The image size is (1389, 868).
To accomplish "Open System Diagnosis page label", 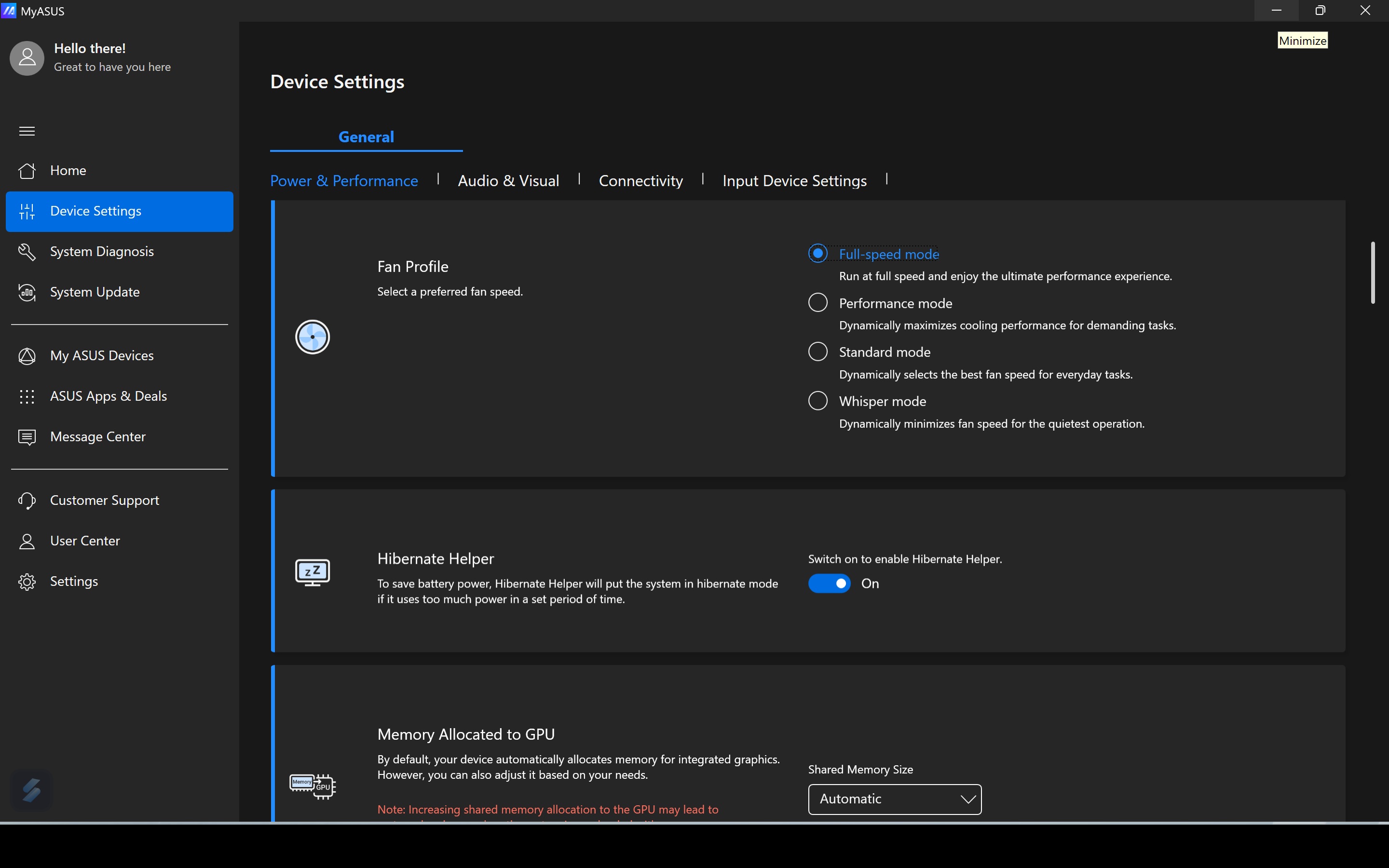I will point(102,251).
